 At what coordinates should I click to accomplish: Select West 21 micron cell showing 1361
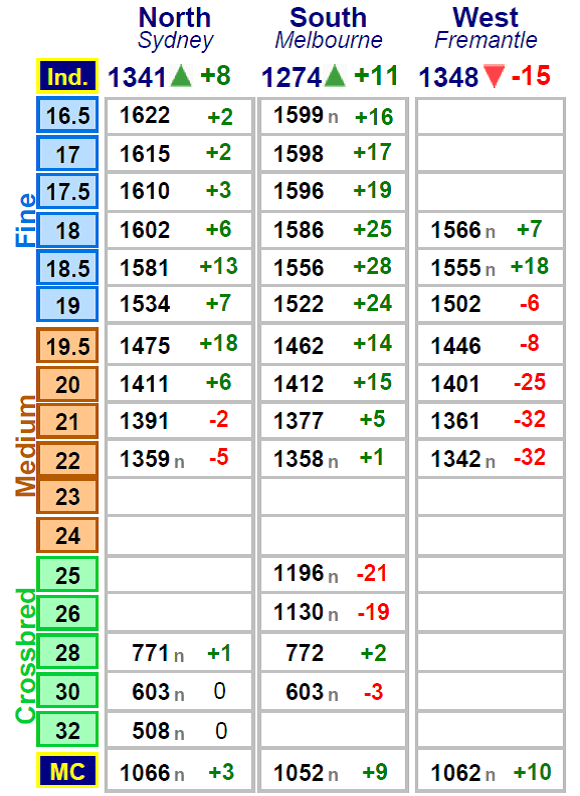point(490,420)
